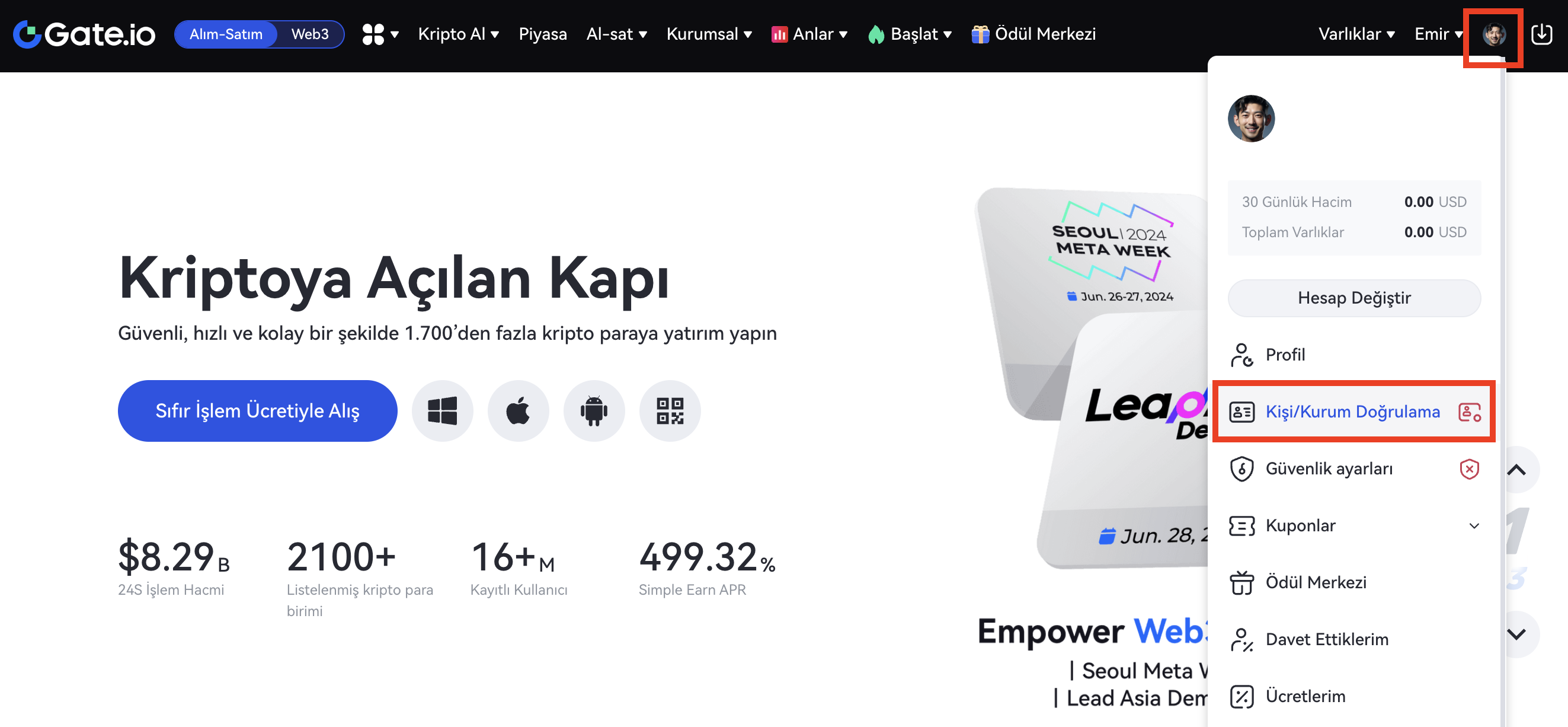
Task: Open the apps grid menu icon
Action: tap(380, 34)
